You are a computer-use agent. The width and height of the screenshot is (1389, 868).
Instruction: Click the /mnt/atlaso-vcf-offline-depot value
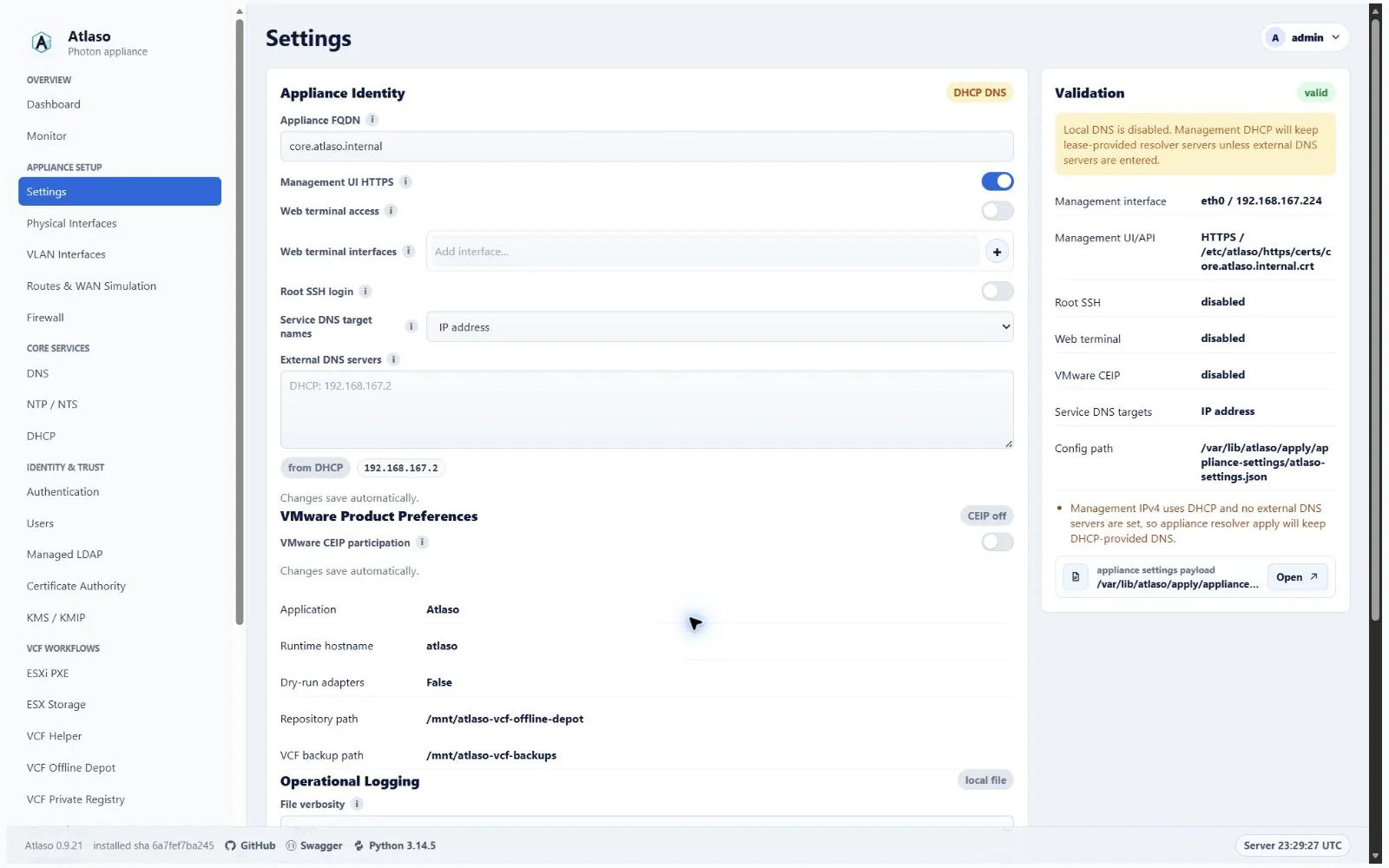tap(504, 719)
